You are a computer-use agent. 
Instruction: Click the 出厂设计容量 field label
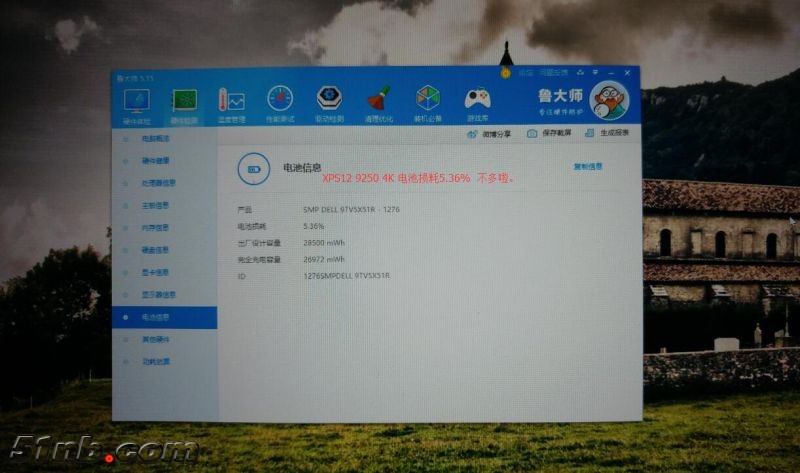(259, 243)
